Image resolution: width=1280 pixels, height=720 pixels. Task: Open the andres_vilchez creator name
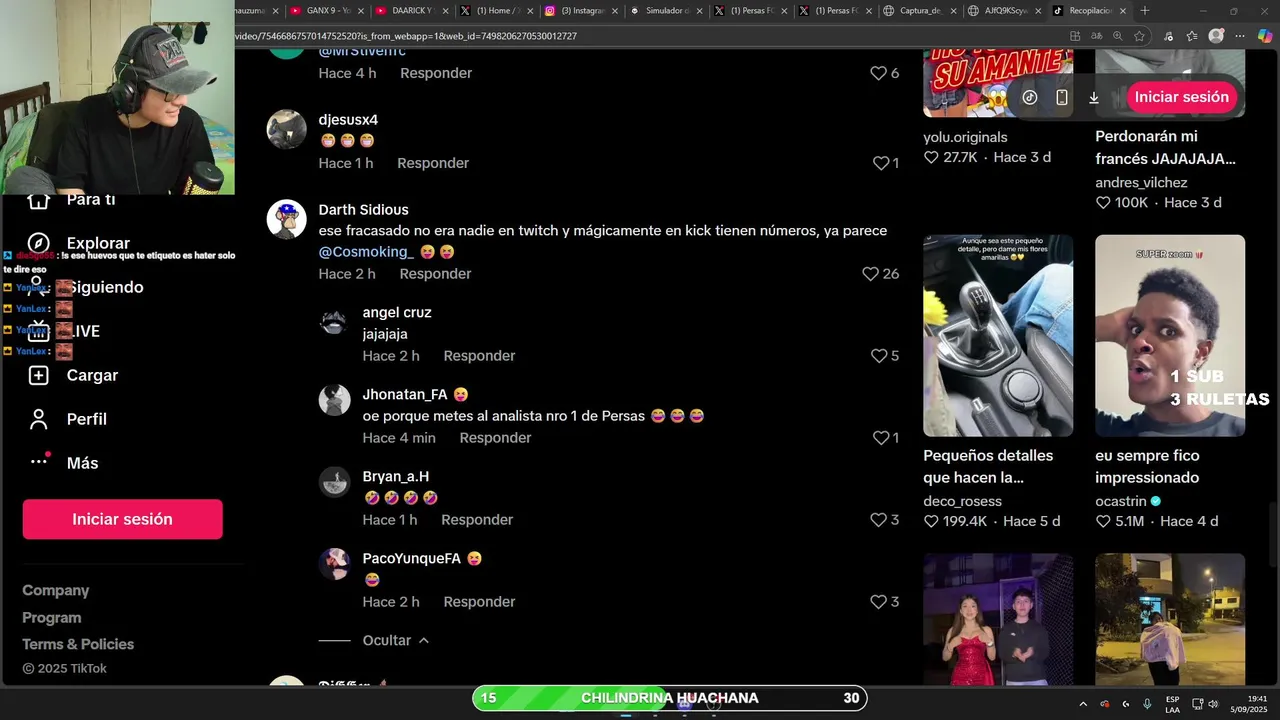click(x=1141, y=183)
